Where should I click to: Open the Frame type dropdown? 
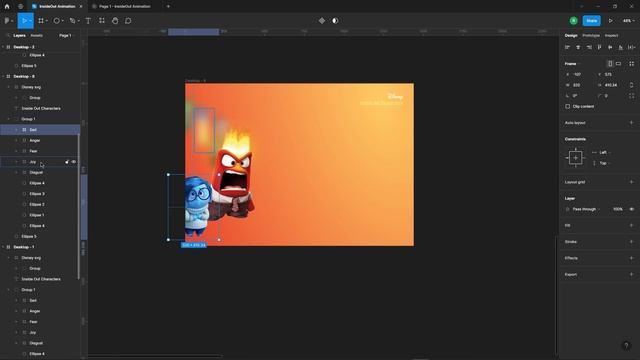pos(572,64)
